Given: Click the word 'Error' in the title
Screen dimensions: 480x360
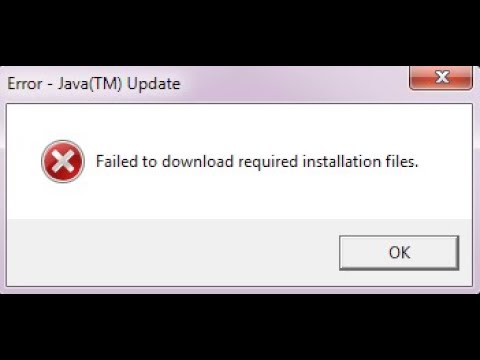Looking at the screenshot, I should point(25,84).
